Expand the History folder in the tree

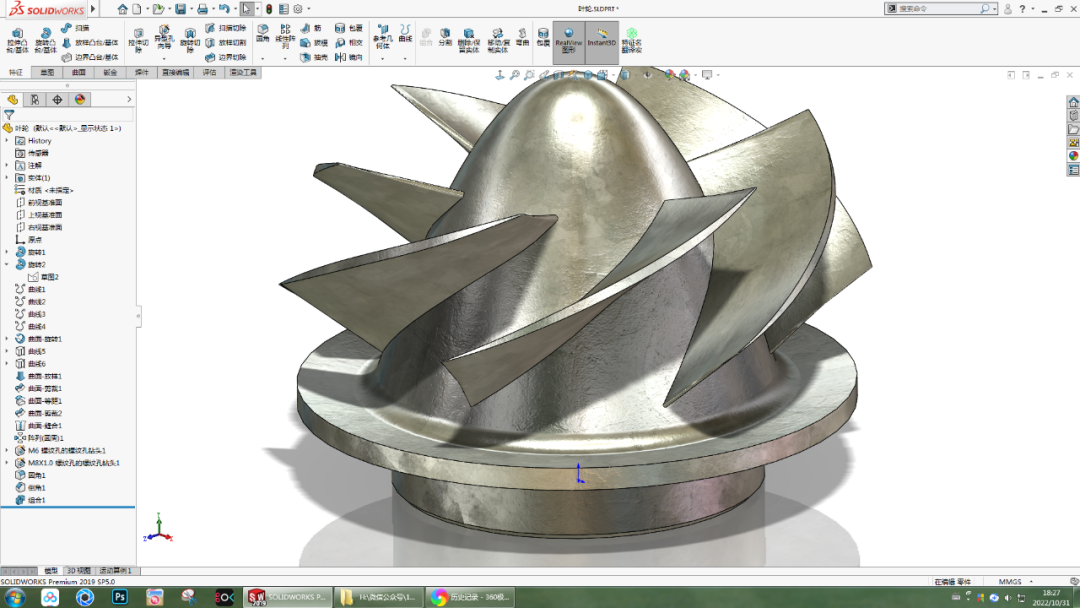pos(6,141)
